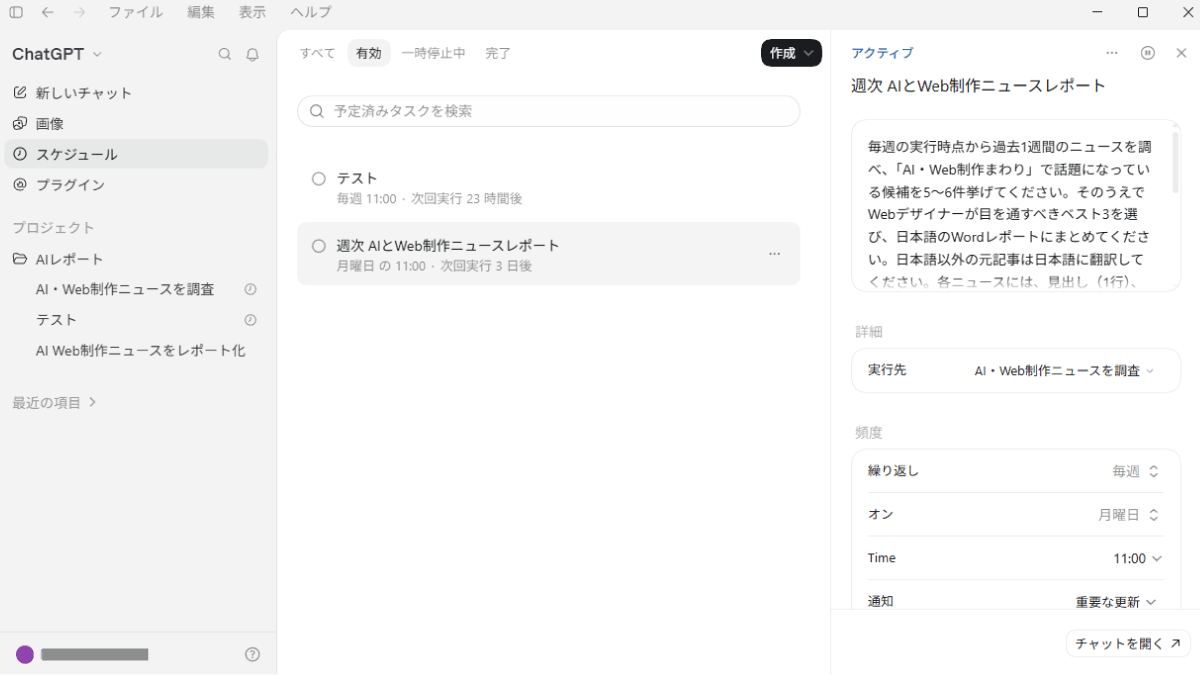Click the 予定済みタスクを検索 search field
1200x675 pixels.
(548, 111)
